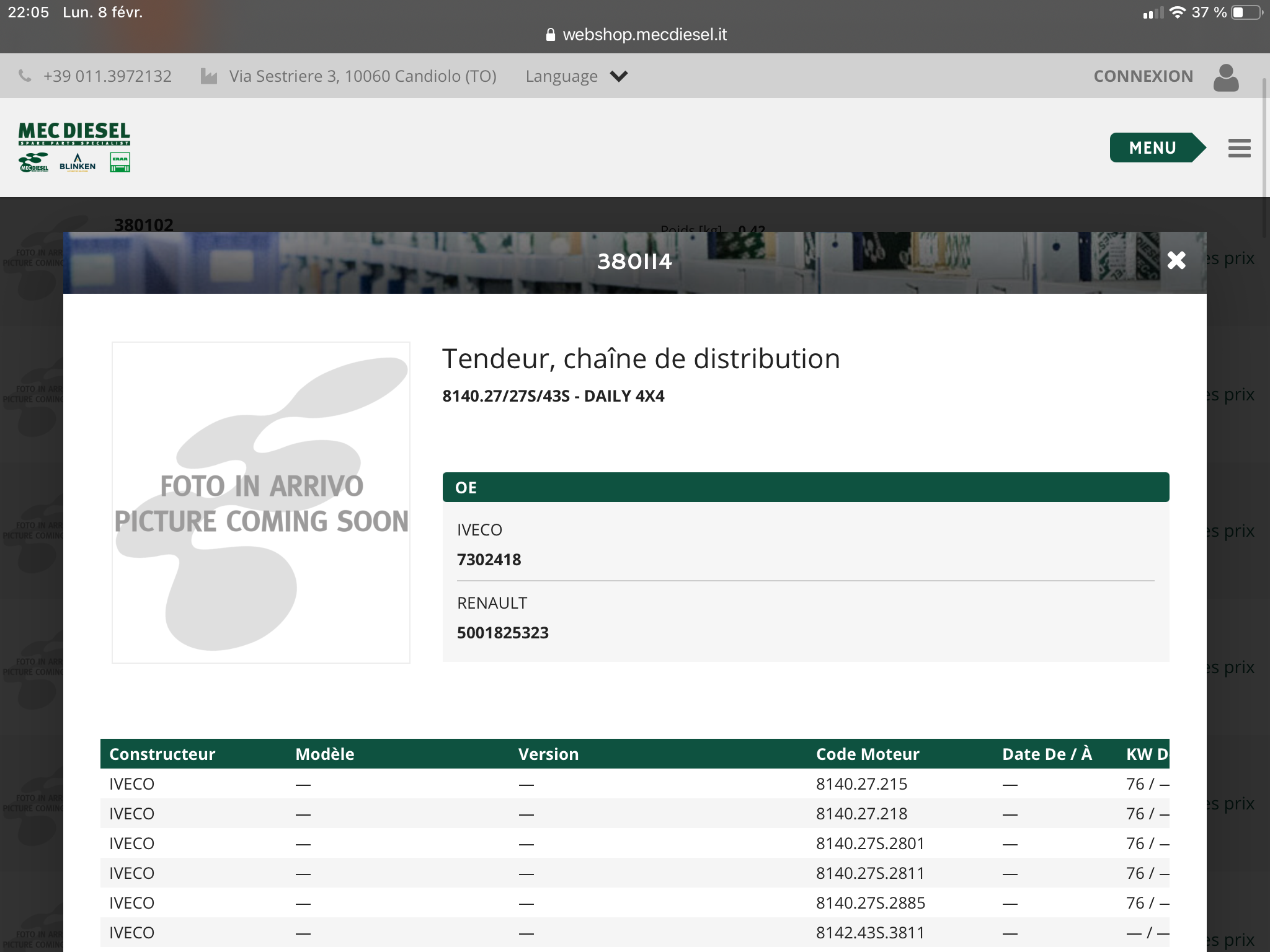
Task: Open the hamburger menu icon
Action: 1239,148
